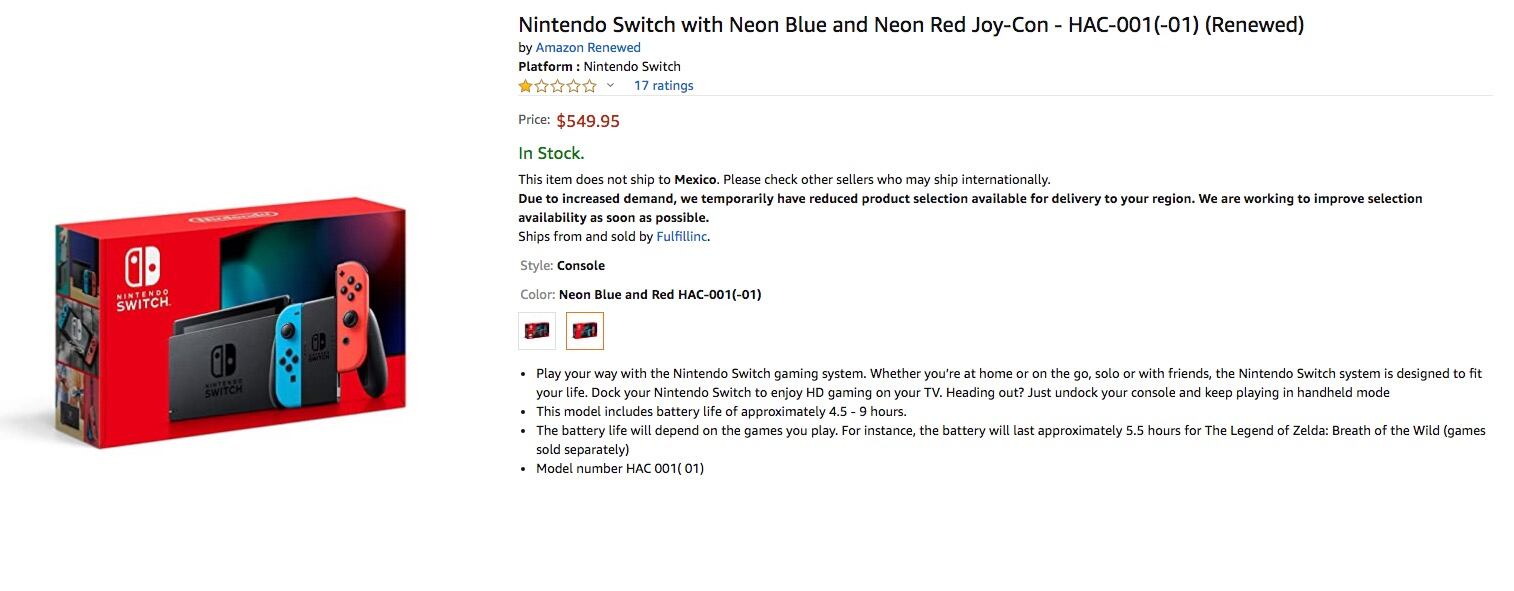Click the $549.95 price text
This screenshot has height=591, width=1514.
pos(588,120)
